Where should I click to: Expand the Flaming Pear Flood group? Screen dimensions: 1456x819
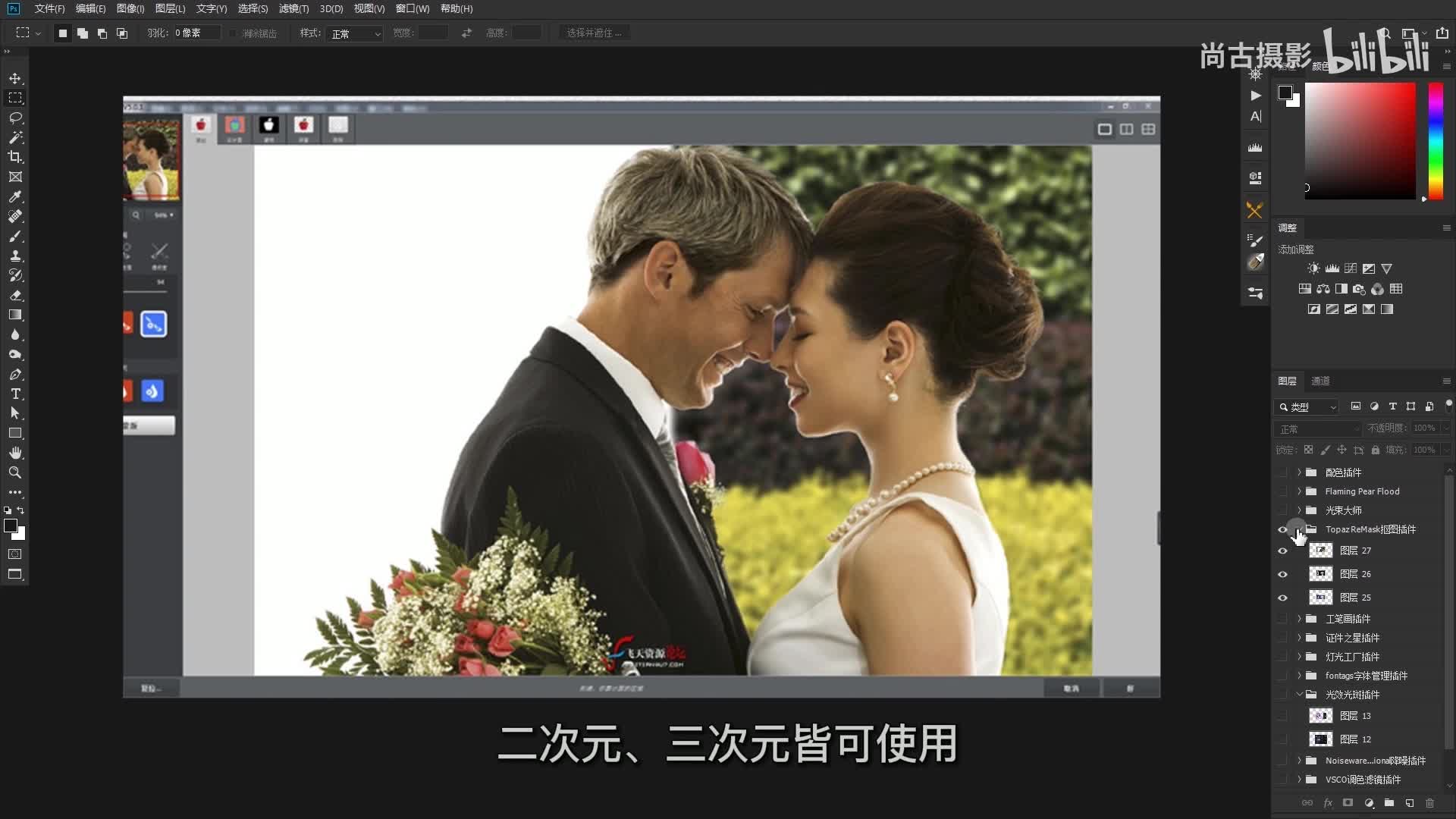click(1299, 491)
